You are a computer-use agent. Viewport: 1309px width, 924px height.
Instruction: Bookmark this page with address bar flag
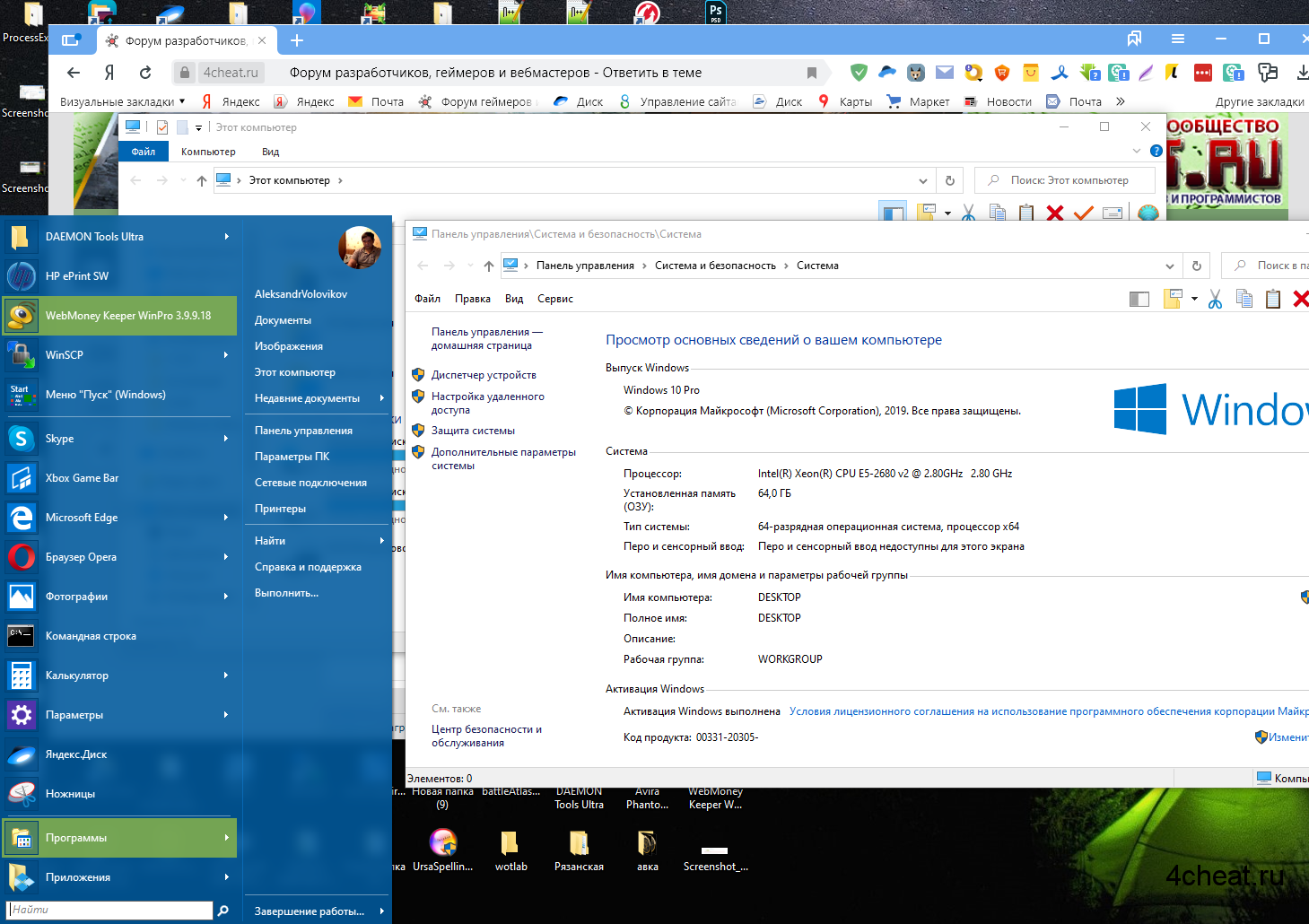pyautogui.click(x=812, y=73)
